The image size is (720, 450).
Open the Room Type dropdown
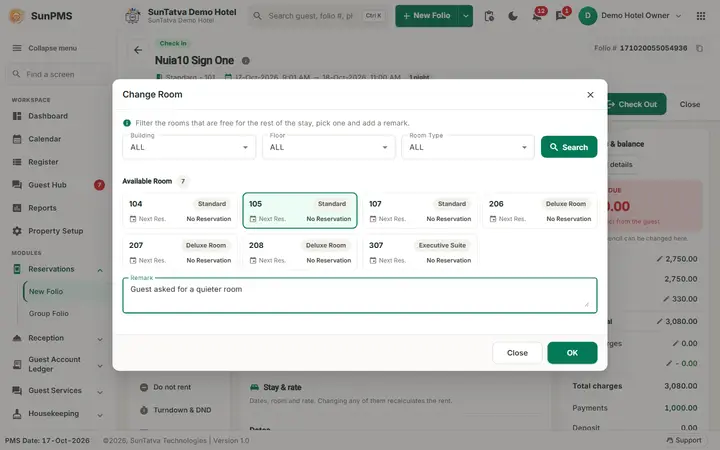pyautogui.click(x=468, y=147)
